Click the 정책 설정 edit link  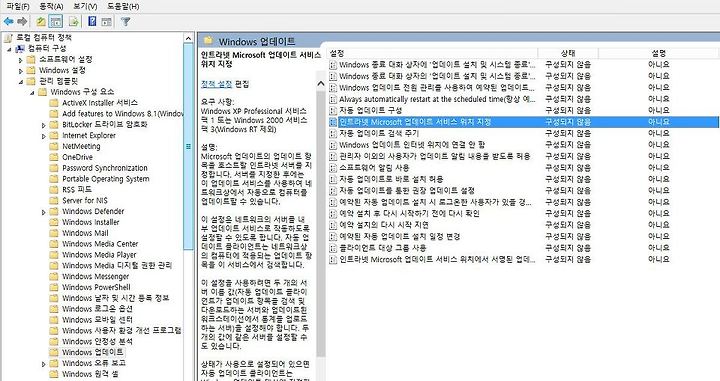point(217,84)
